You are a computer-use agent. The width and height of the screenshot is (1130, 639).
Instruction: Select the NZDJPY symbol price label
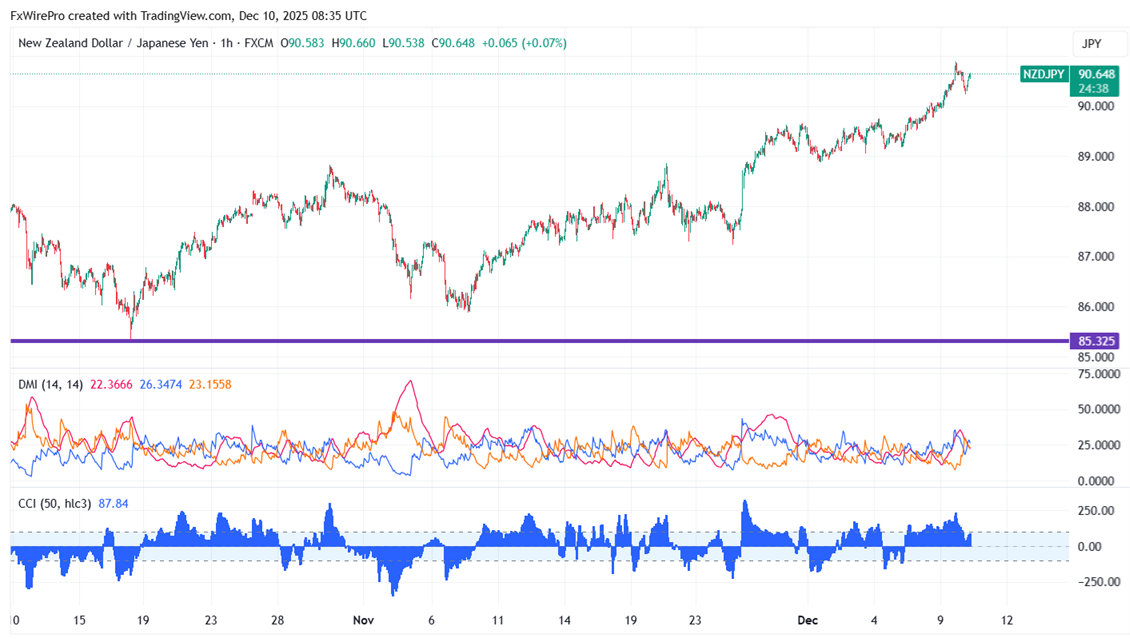[x=1044, y=74]
